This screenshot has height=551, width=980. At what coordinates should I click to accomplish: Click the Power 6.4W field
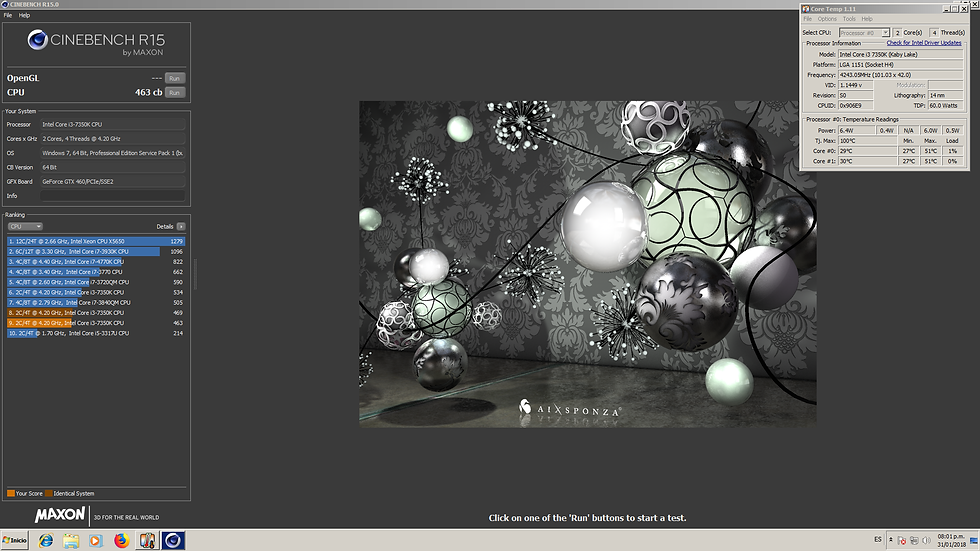click(856, 131)
